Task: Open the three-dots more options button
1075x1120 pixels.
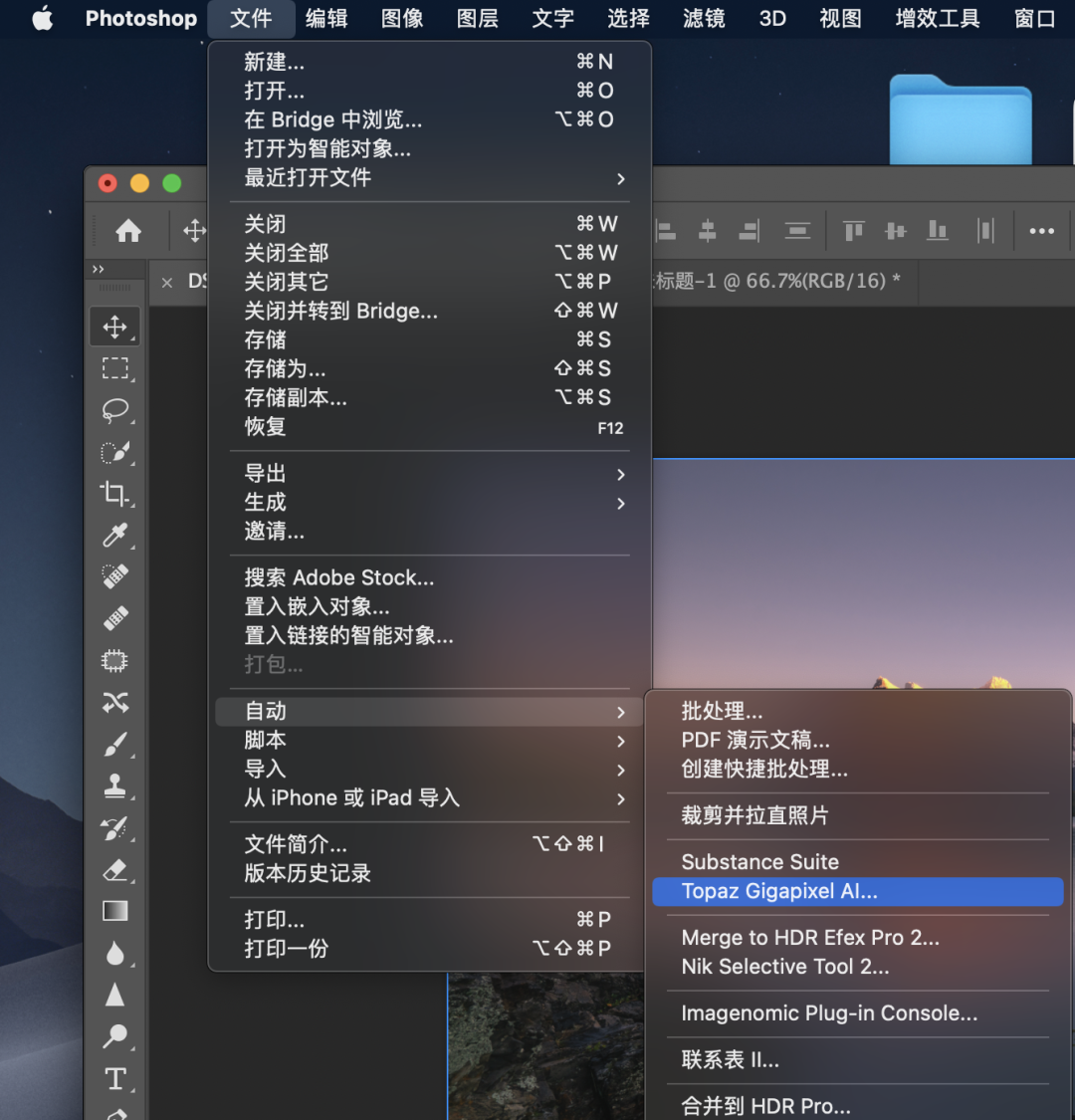Action: coord(1041,232)
